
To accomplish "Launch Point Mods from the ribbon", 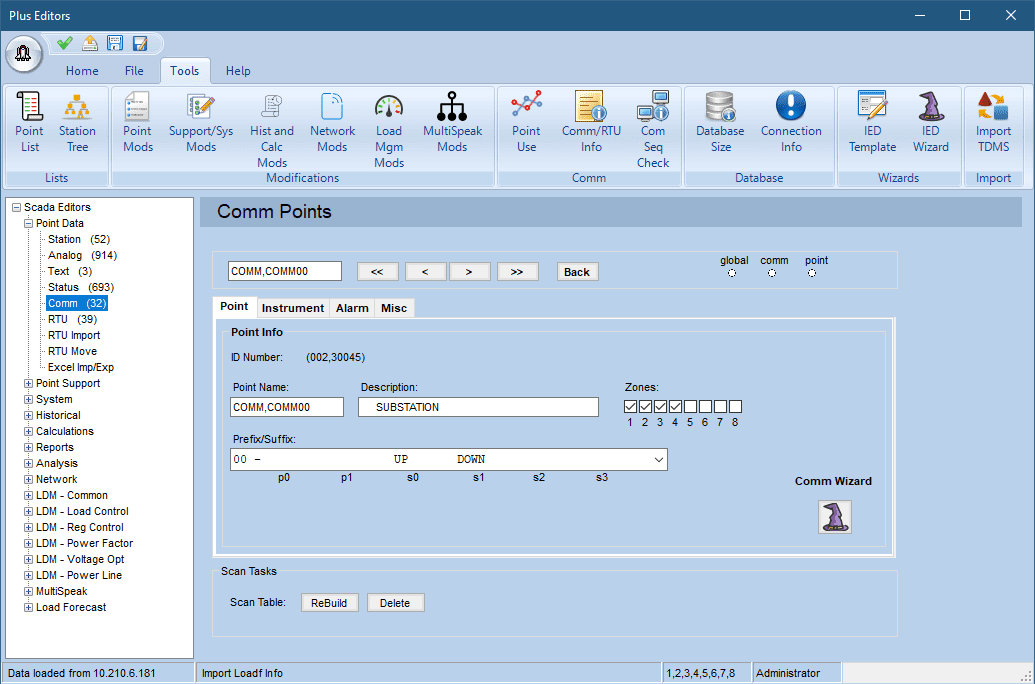I will [x=137, y=123].
